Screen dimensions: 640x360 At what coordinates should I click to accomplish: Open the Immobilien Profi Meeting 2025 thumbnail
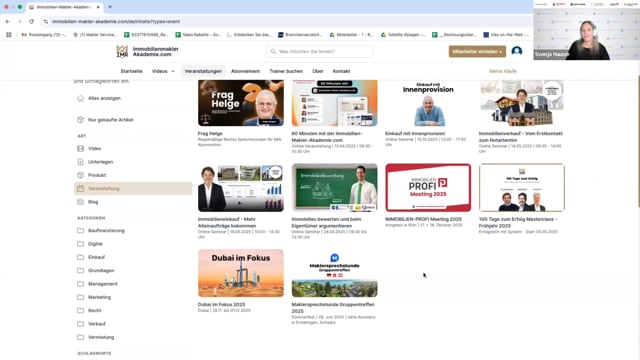428,188
